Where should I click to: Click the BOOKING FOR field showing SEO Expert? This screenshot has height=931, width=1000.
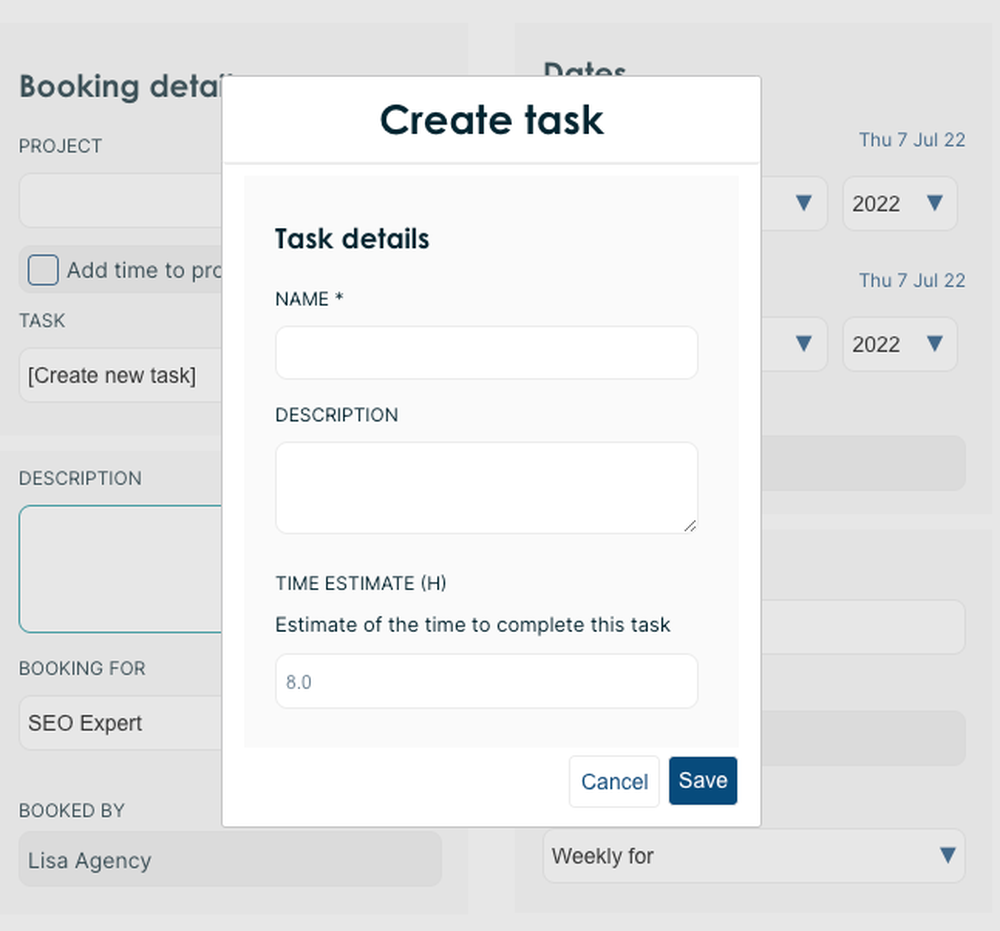110,723
